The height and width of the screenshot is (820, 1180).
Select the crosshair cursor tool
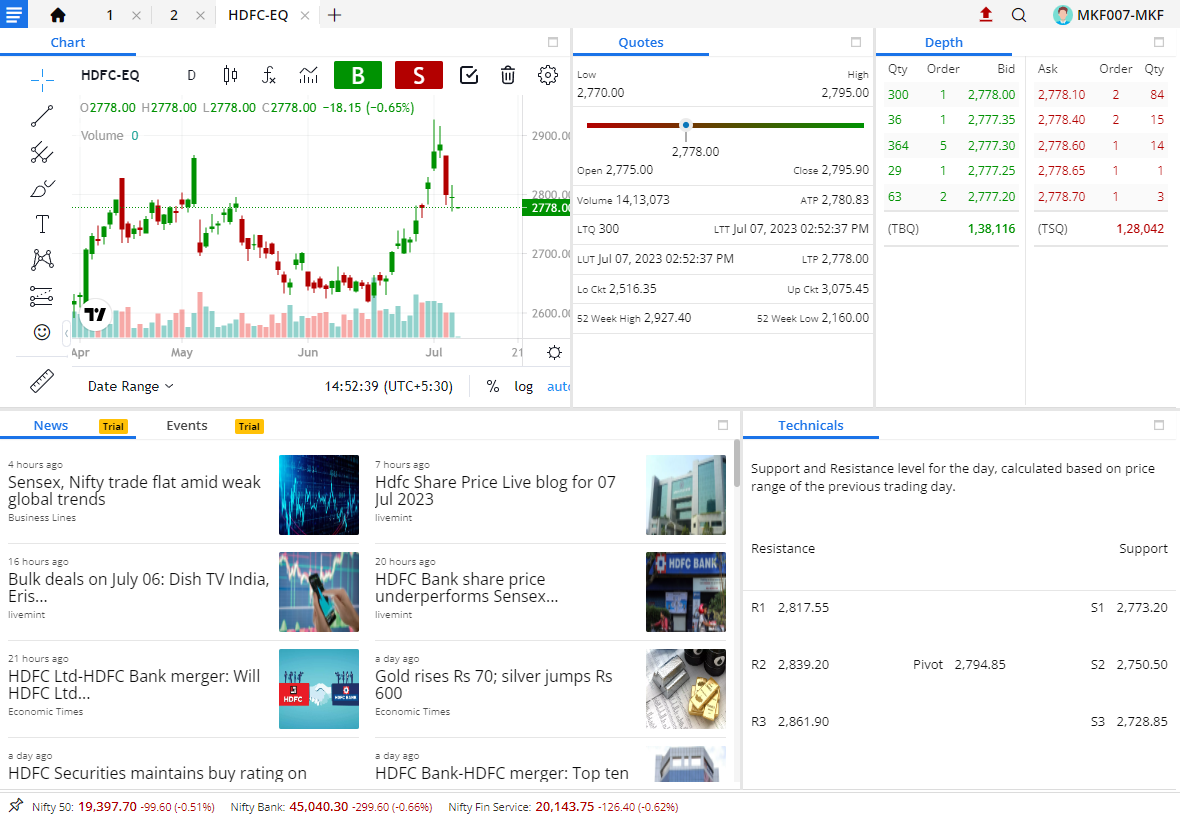pos(42,79)
